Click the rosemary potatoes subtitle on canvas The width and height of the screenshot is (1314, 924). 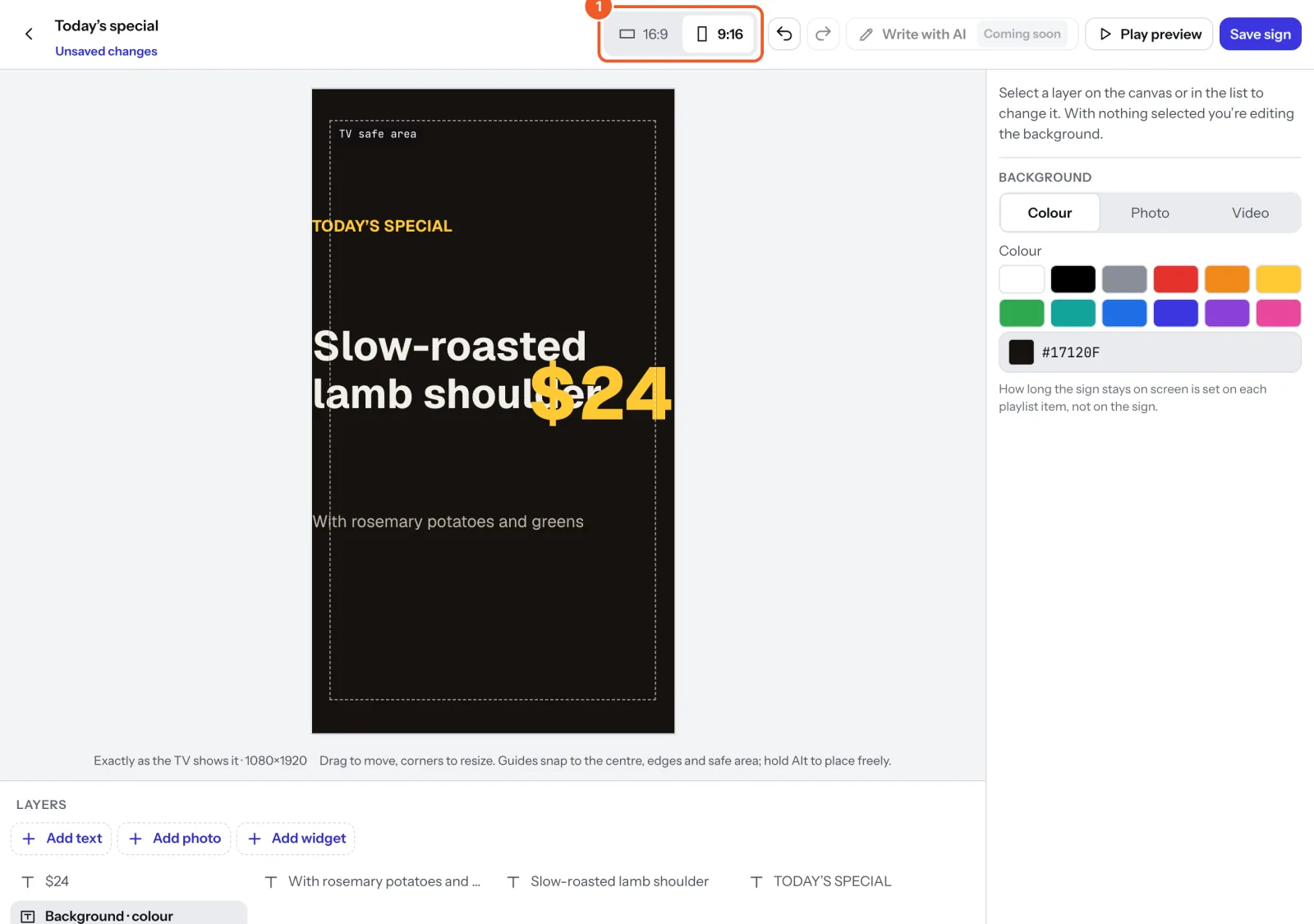pos(448,522)
